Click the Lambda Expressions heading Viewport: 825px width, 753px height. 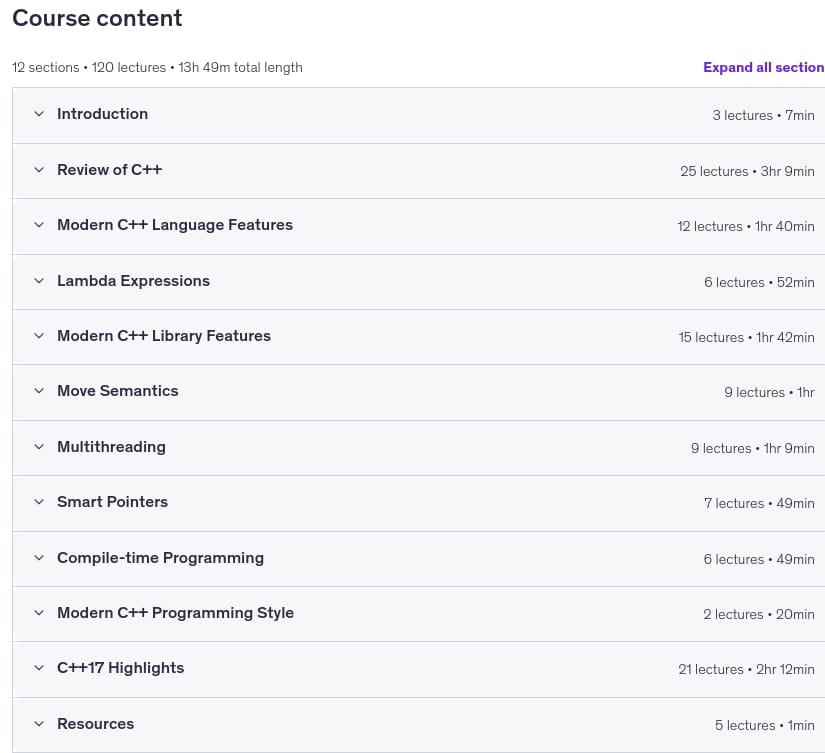click(133, 280)
